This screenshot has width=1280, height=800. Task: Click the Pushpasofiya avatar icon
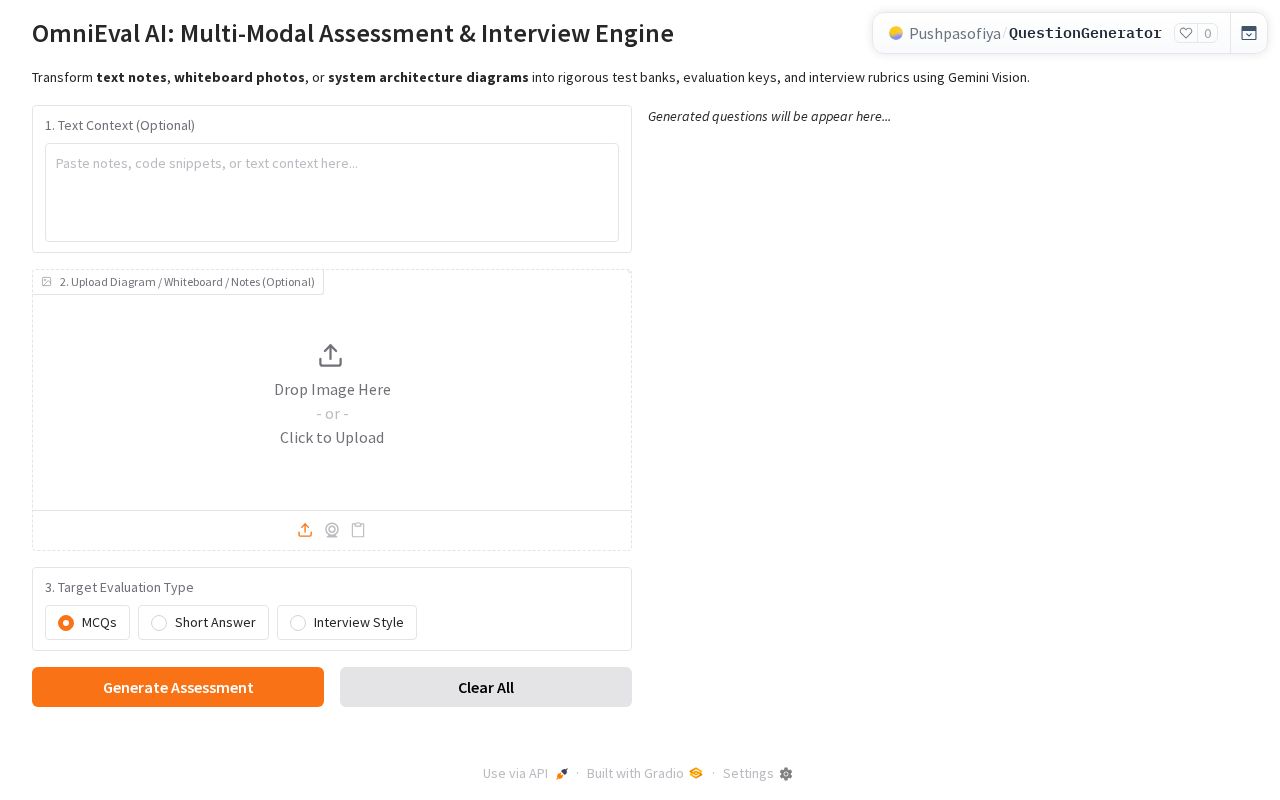[x=896, y=33]
